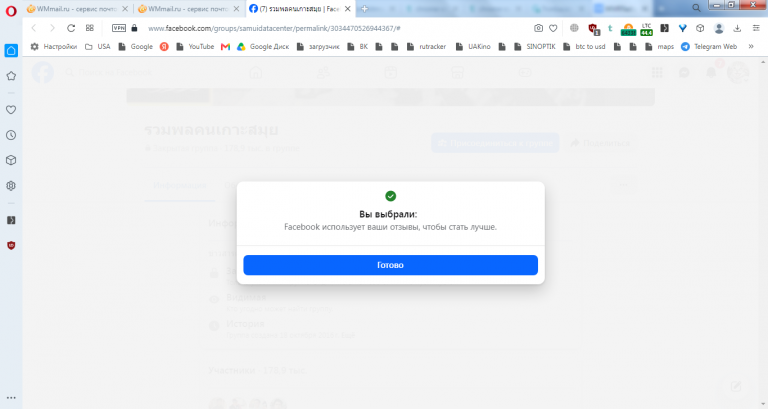Open the orange Bitcoin price extension

628,29
